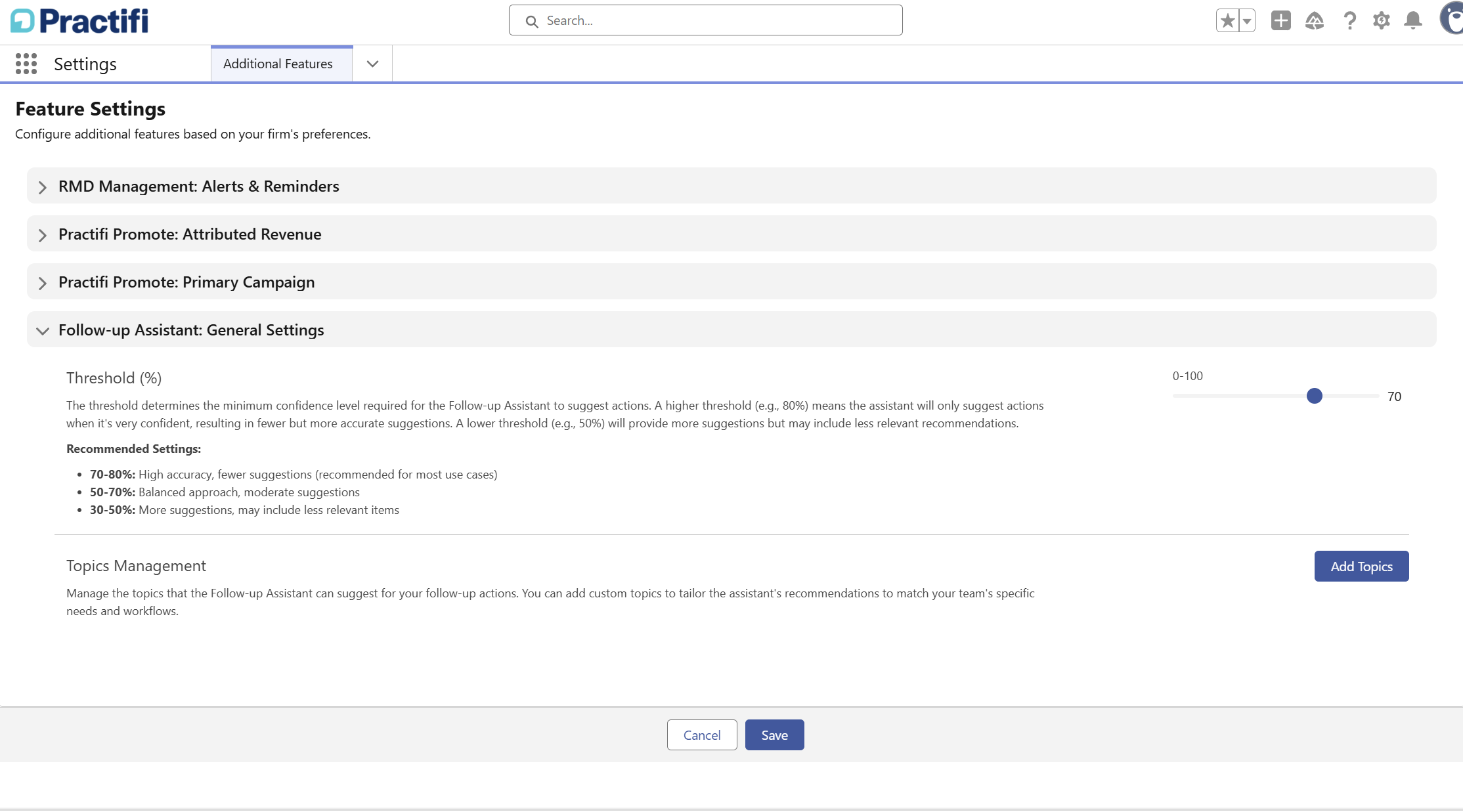Click the 70-80% recommendation line
This screenshot has width=1463, height=812.
pos(294,475)
